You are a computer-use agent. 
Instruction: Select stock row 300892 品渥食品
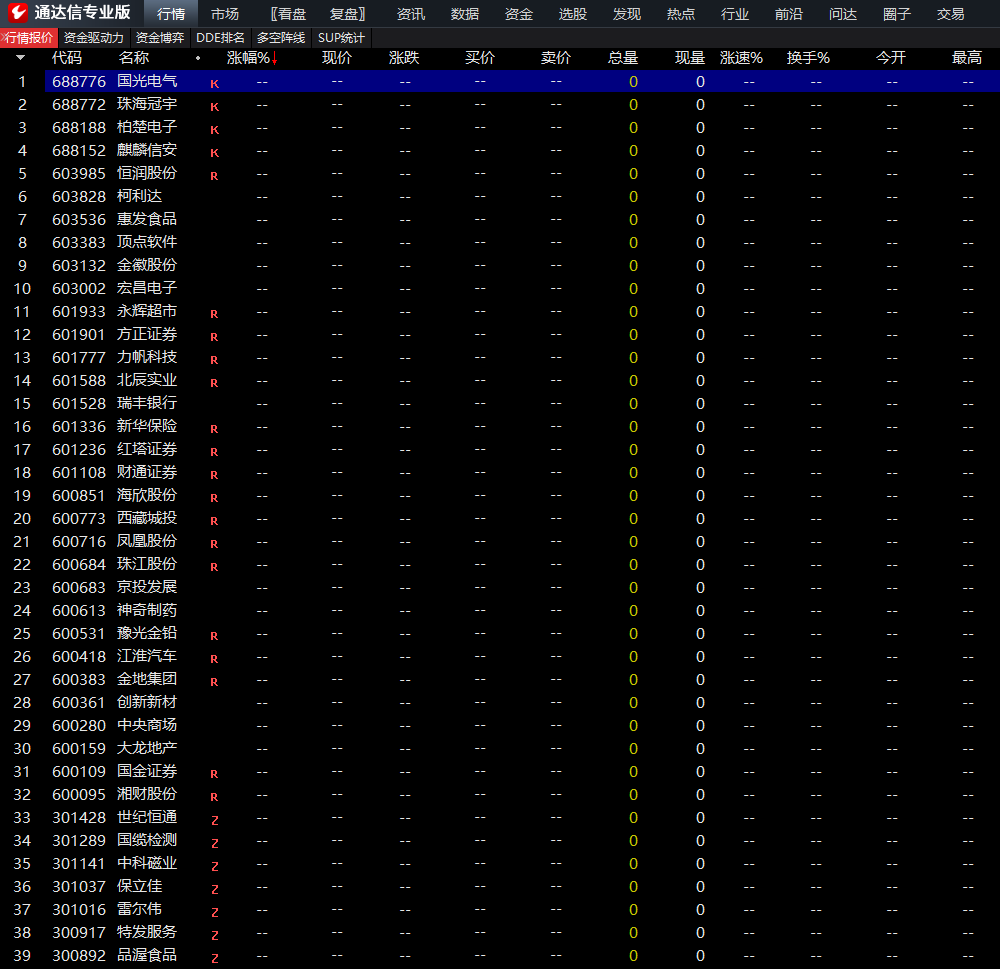(x=500, y=956)
